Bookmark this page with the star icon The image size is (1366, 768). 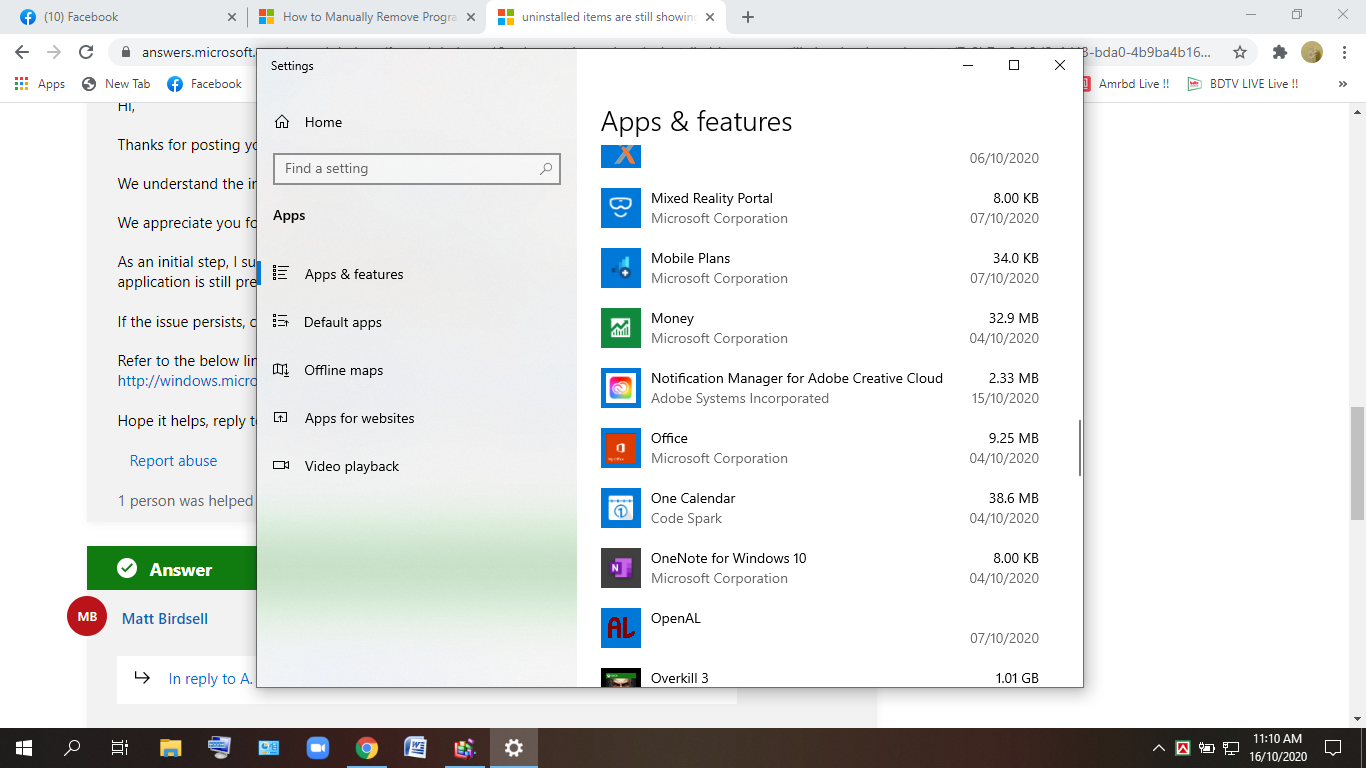(x=1240, y=52)
